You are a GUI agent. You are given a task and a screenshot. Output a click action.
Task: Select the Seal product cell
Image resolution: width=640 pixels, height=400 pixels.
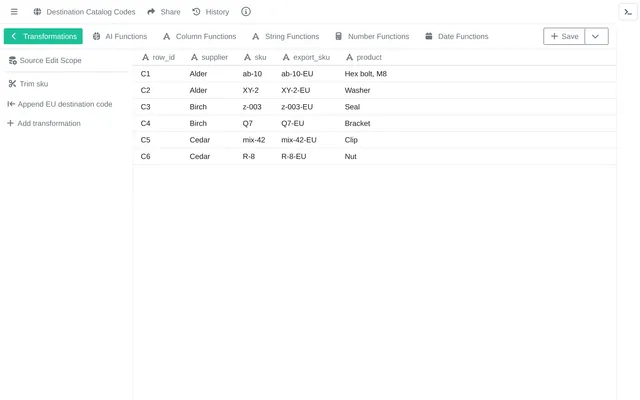click(352, 107)
